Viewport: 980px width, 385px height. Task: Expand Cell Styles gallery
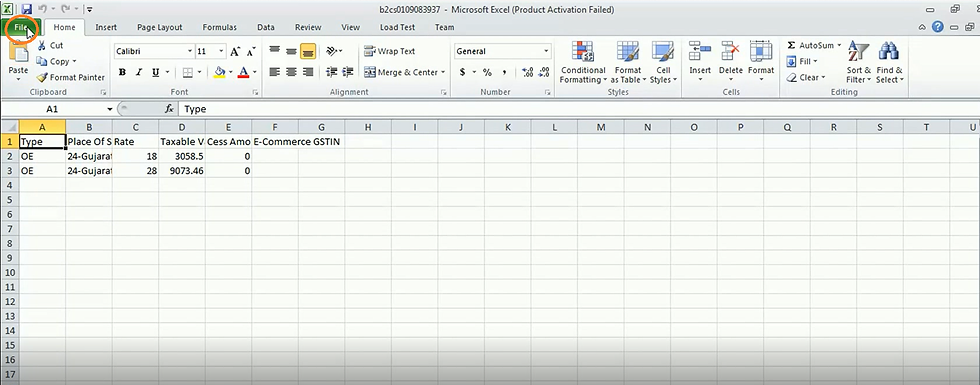(x=663, y=63)
